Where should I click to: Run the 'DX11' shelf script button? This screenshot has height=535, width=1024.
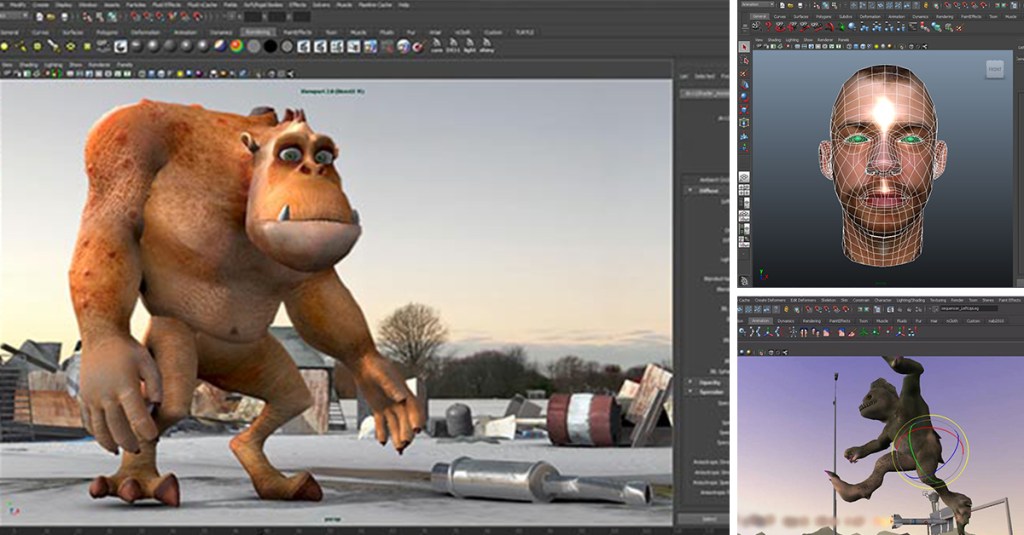point(453,46)
